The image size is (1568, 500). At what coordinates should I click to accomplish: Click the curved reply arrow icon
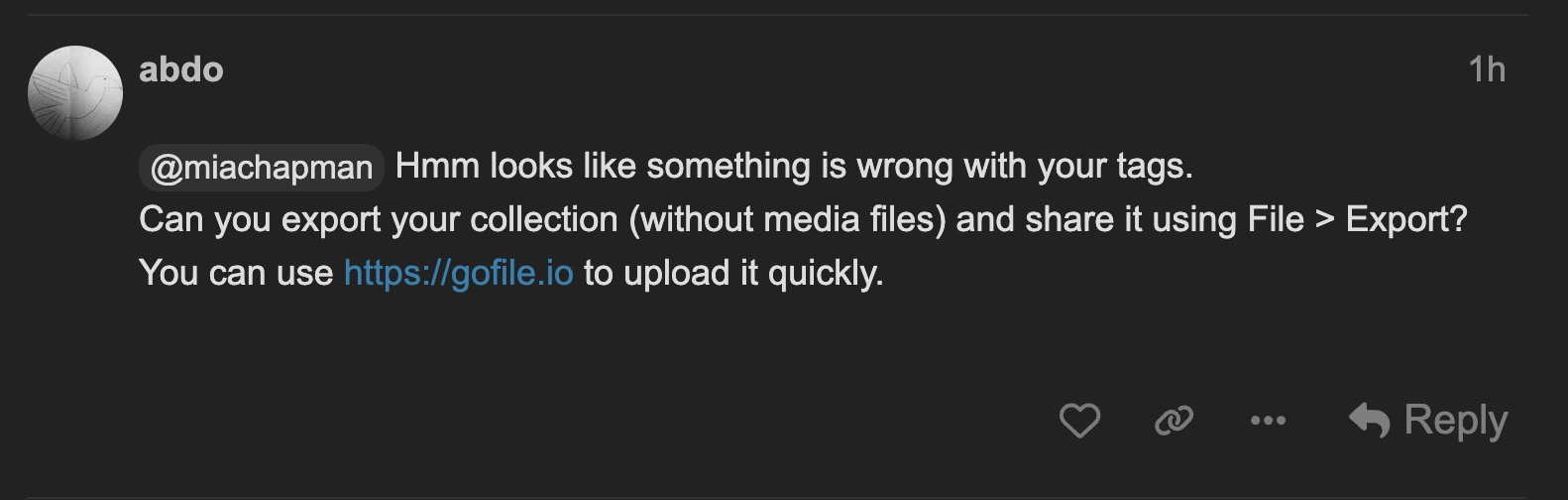click(x=1370, y=421)
